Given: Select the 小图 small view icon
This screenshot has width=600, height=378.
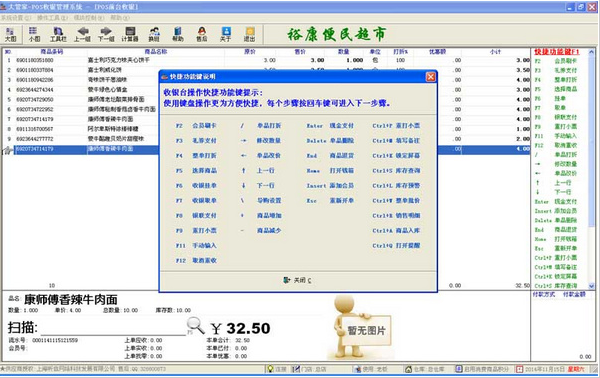Looking at the screenshot, I should pyautogui.click(x=34, y=34).
